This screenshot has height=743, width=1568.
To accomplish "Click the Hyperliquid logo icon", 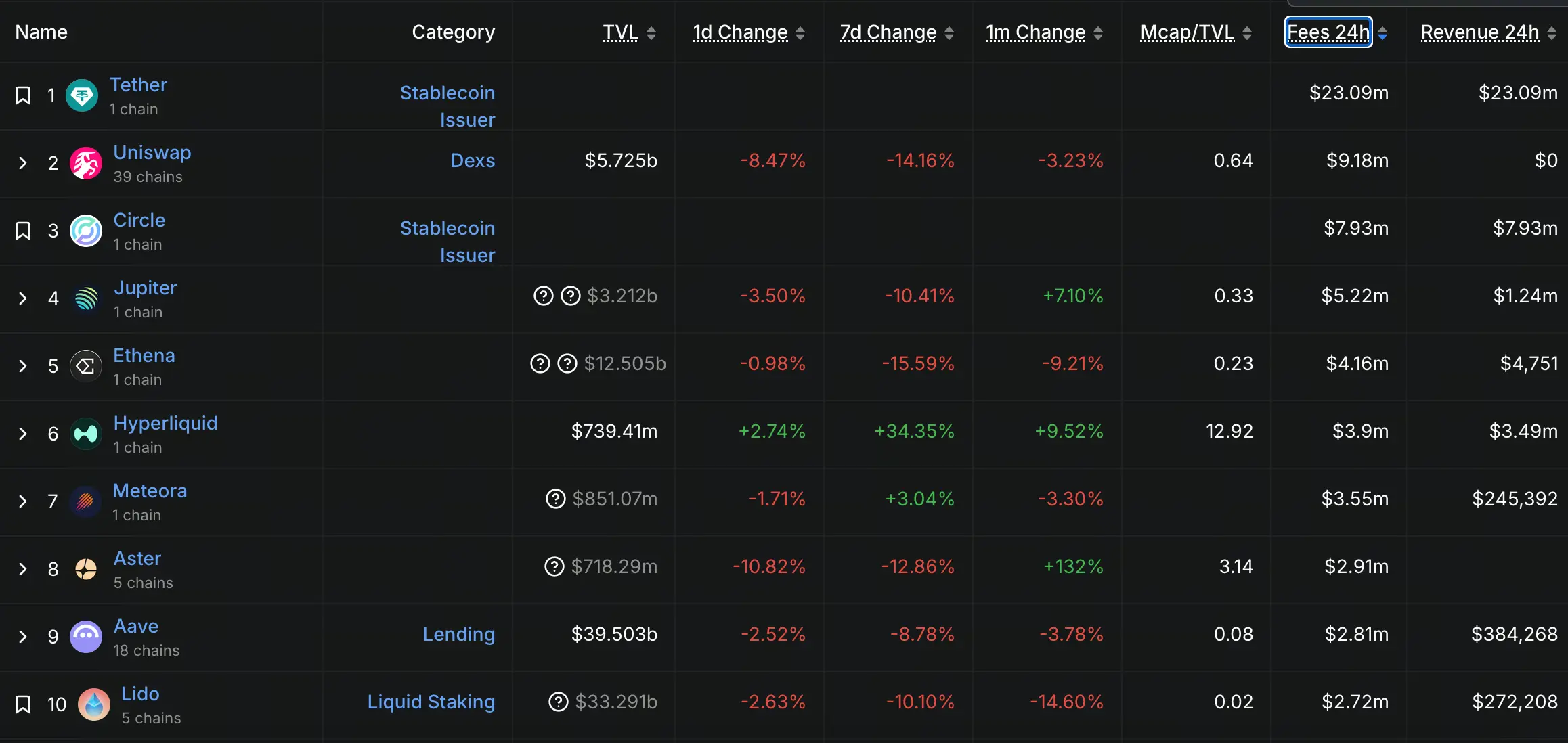I will [86, 434].
